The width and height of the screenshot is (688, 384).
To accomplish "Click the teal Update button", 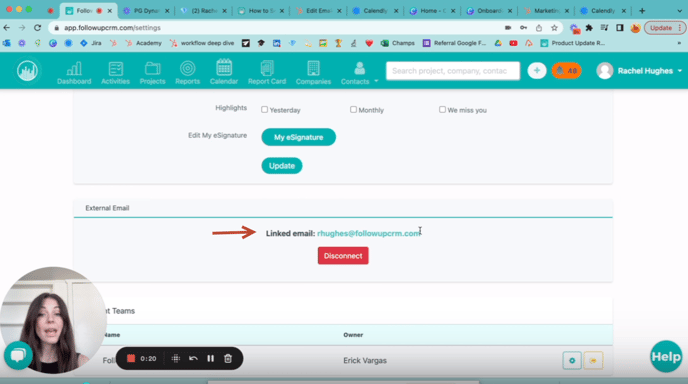I will (x=282, y=166).
